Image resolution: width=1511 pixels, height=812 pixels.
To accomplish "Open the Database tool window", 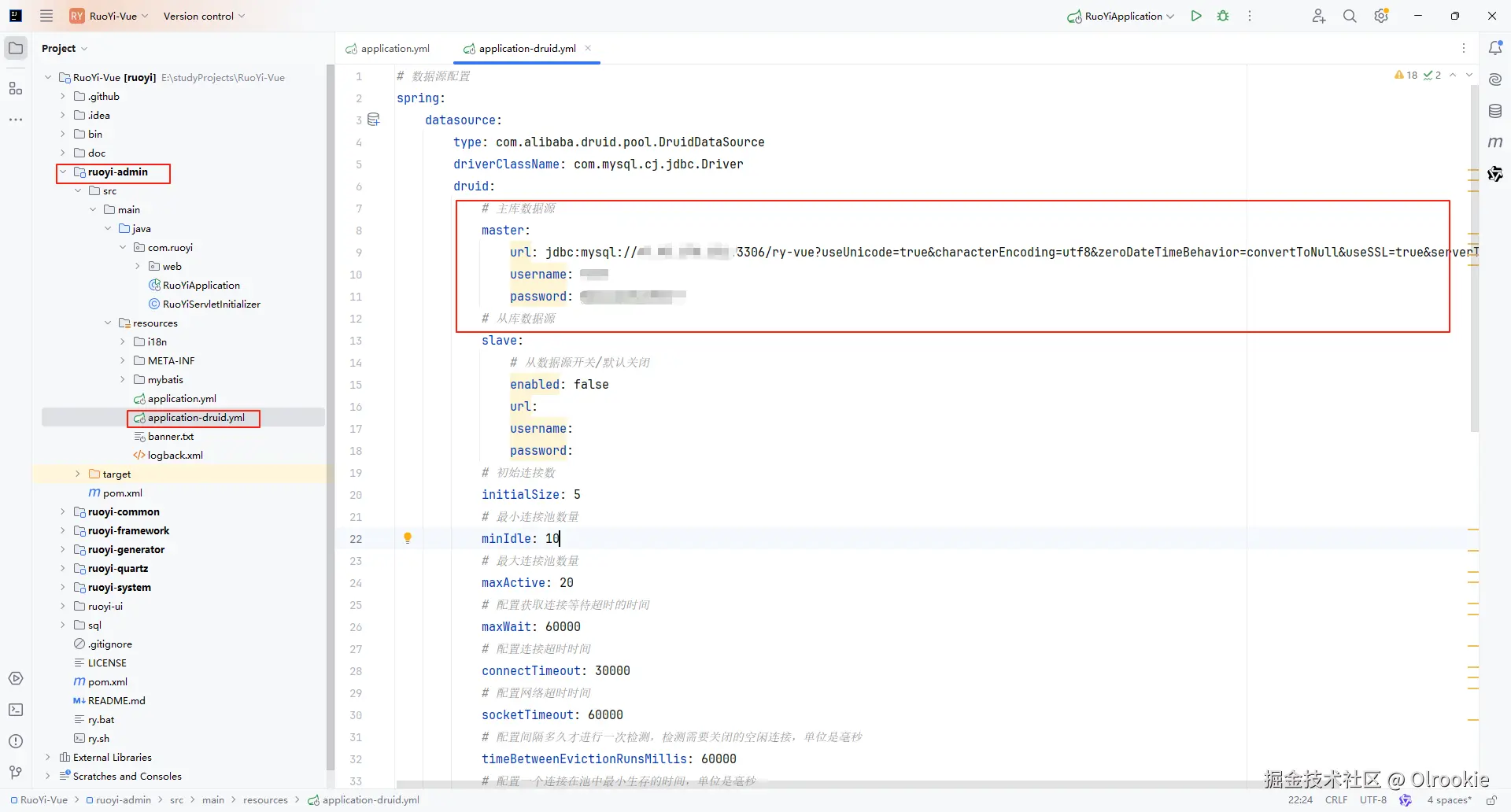I will click(x=1495, y=111).
